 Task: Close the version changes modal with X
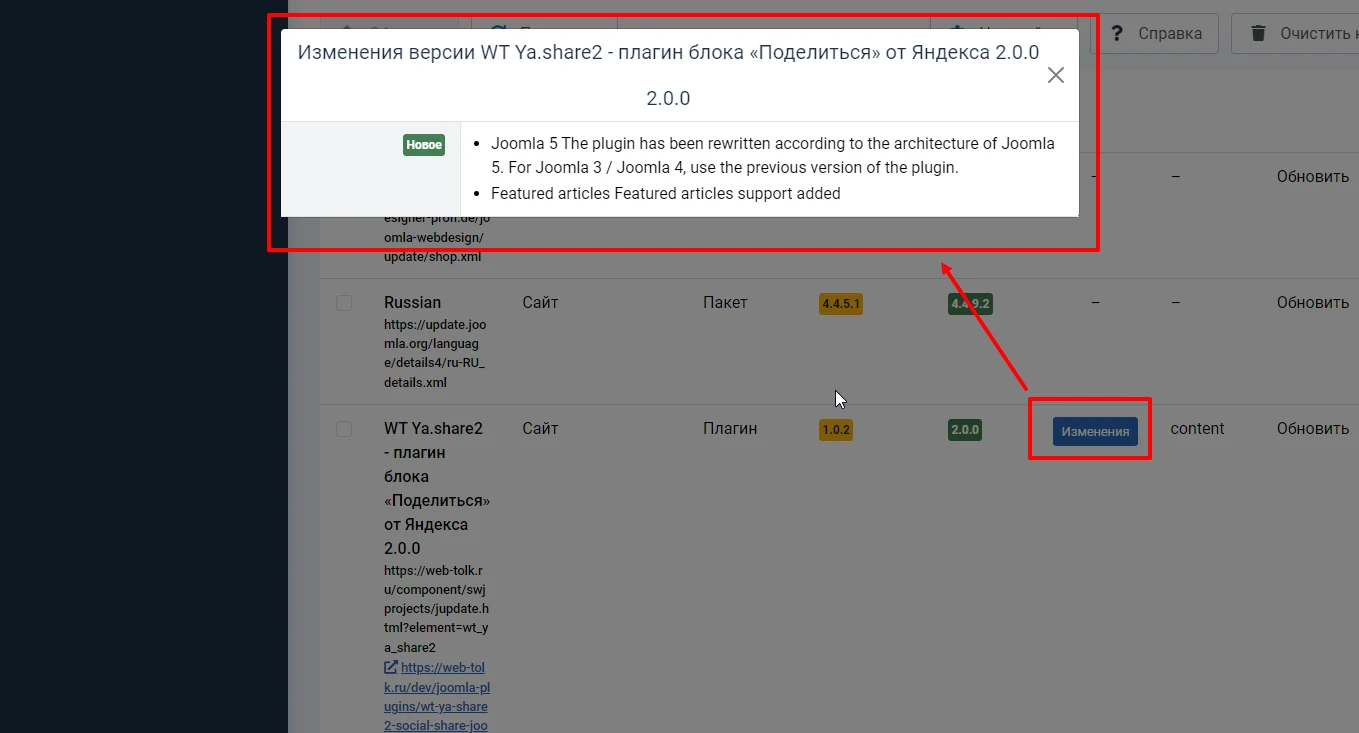pyautogui.click(x=1055, y=75)
